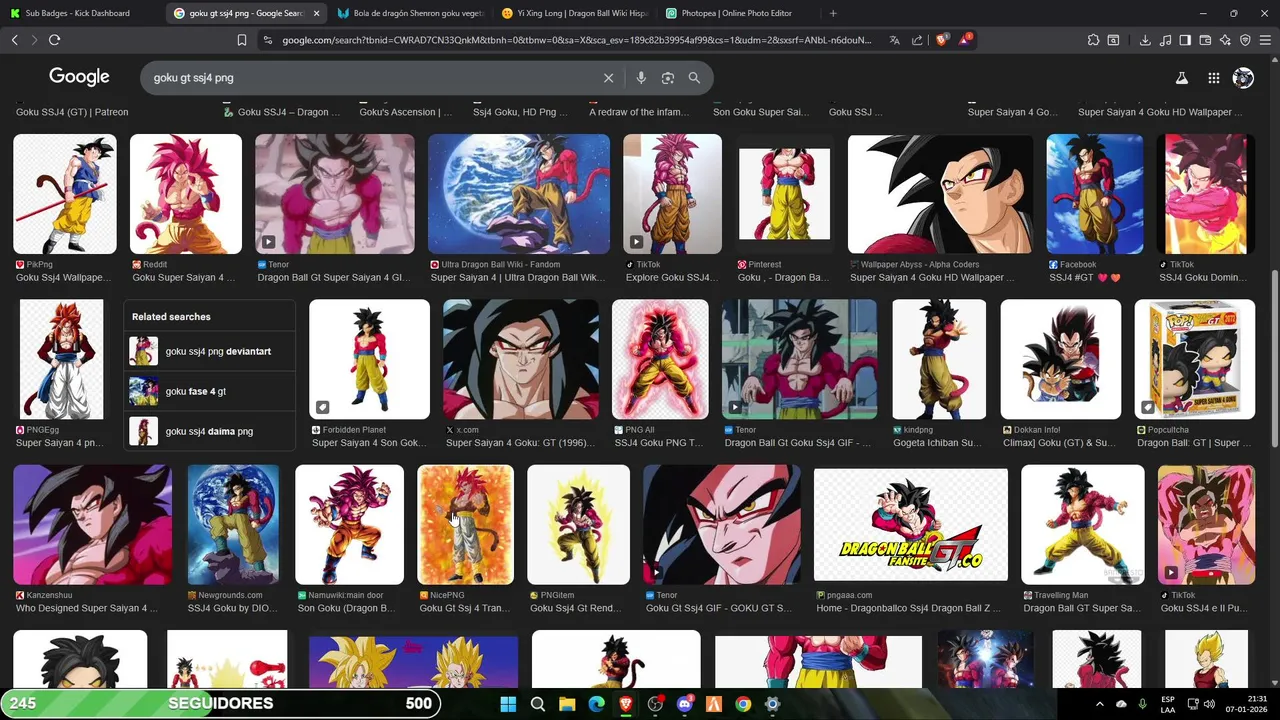Launch Microsoft Edge from the taskbar
The height and width of the screenshot is (720, 1280).
coord(597,704)
